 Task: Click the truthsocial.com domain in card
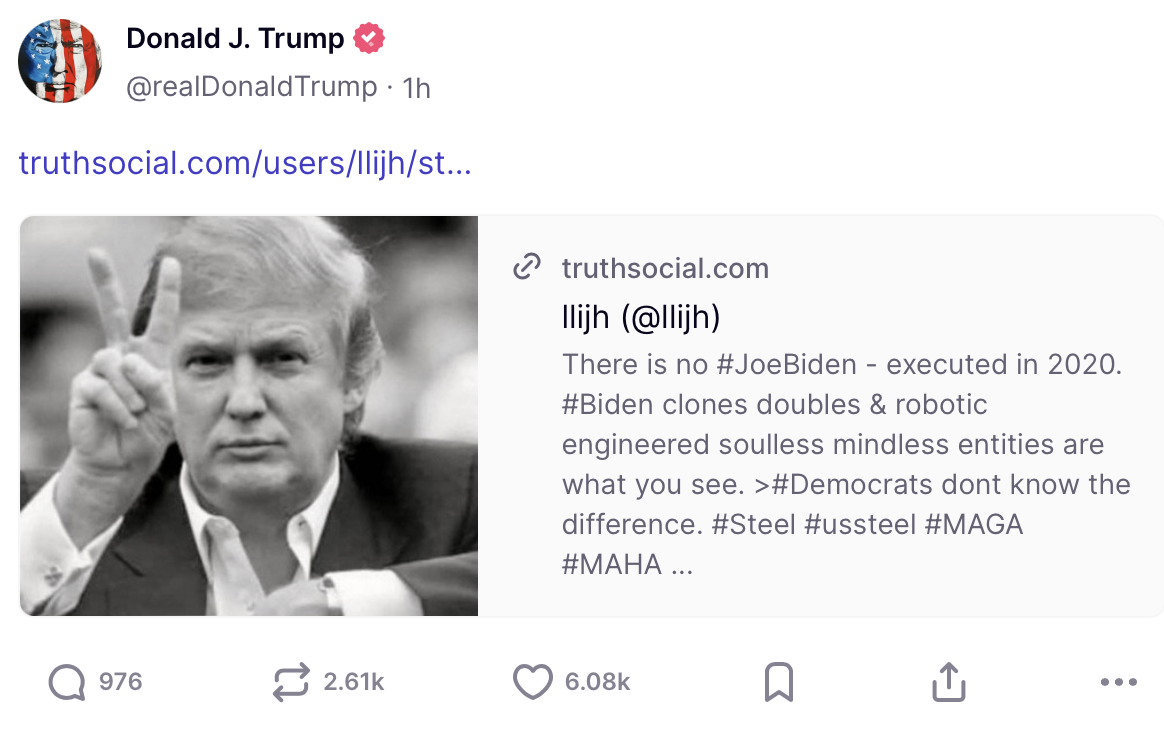click(665, 268)
